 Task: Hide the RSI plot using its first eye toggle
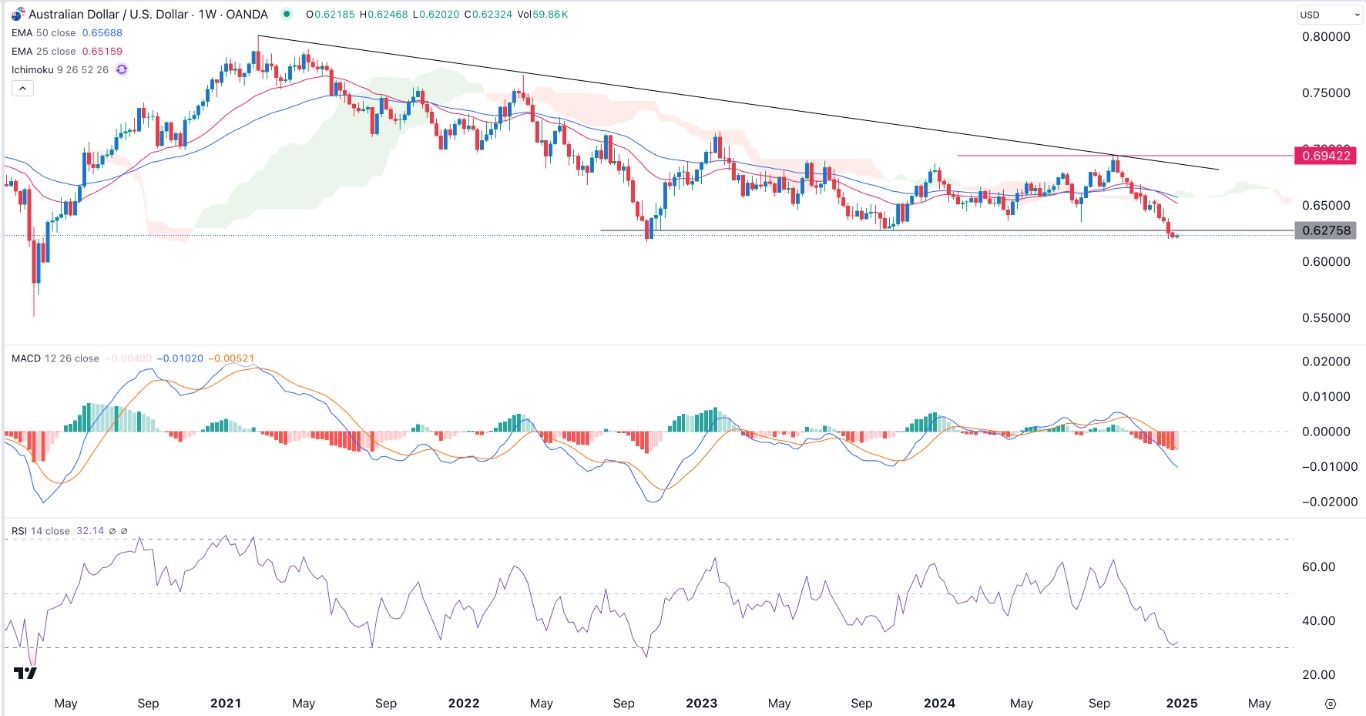point(112,531)
